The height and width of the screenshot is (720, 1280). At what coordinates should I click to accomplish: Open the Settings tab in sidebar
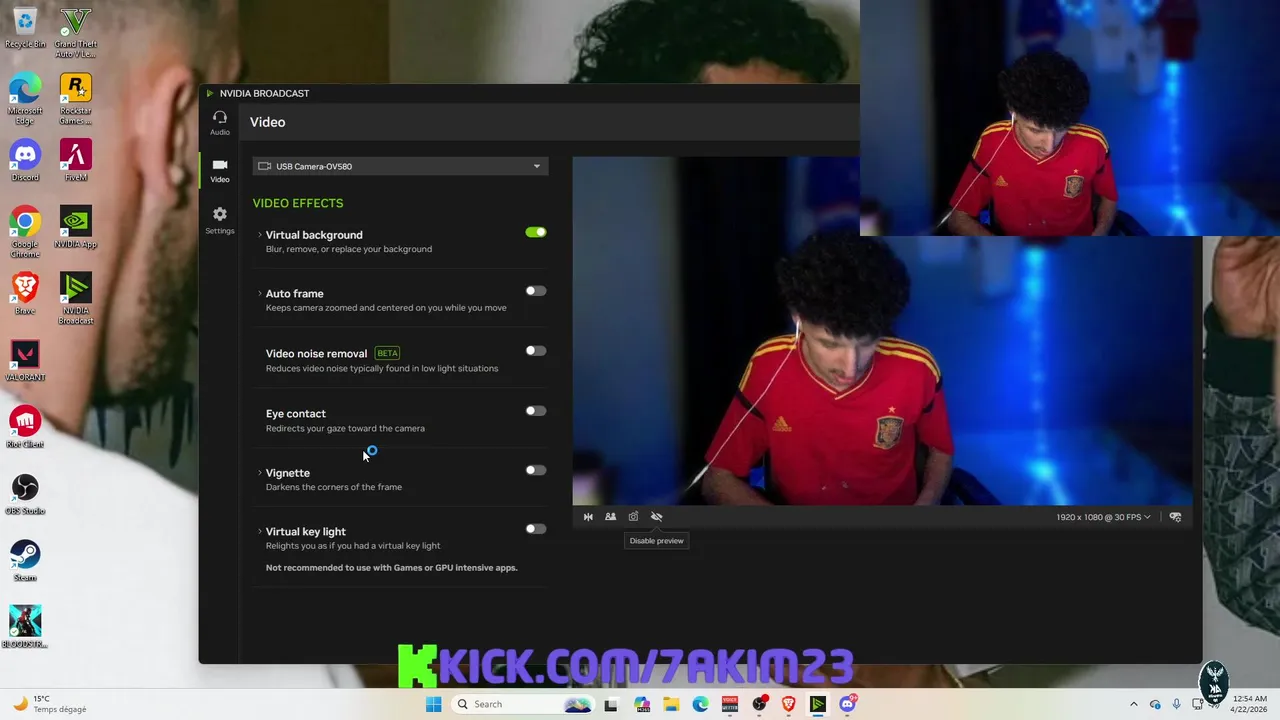point(220,221)
